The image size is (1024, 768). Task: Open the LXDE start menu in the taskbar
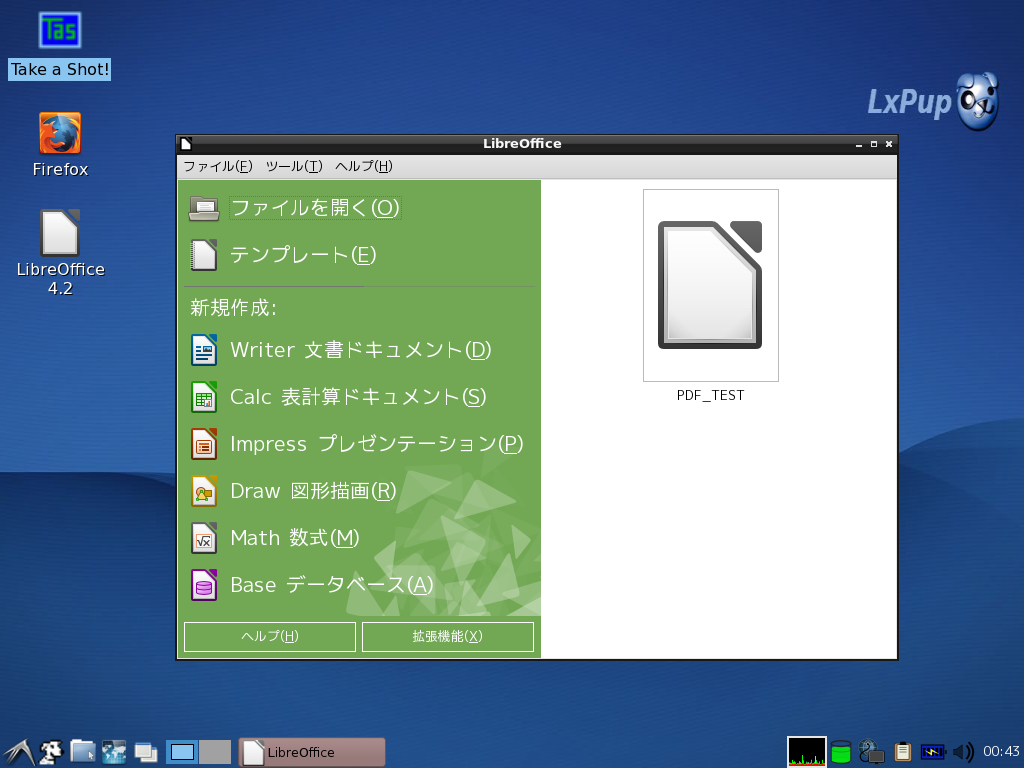(18, 752)
